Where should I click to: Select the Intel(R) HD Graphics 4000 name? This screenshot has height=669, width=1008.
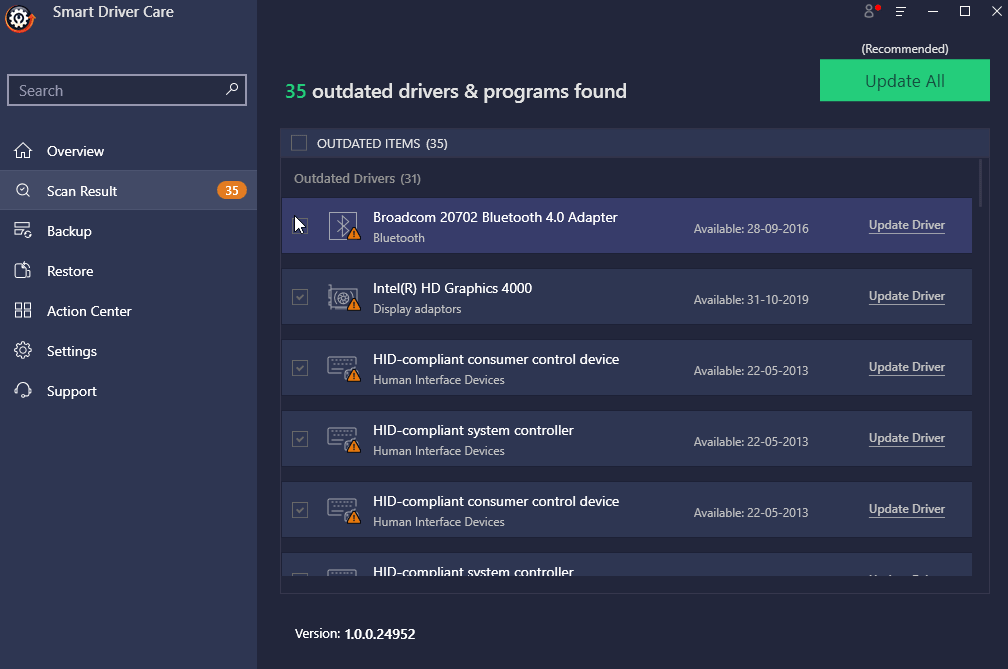click(453, 288)
